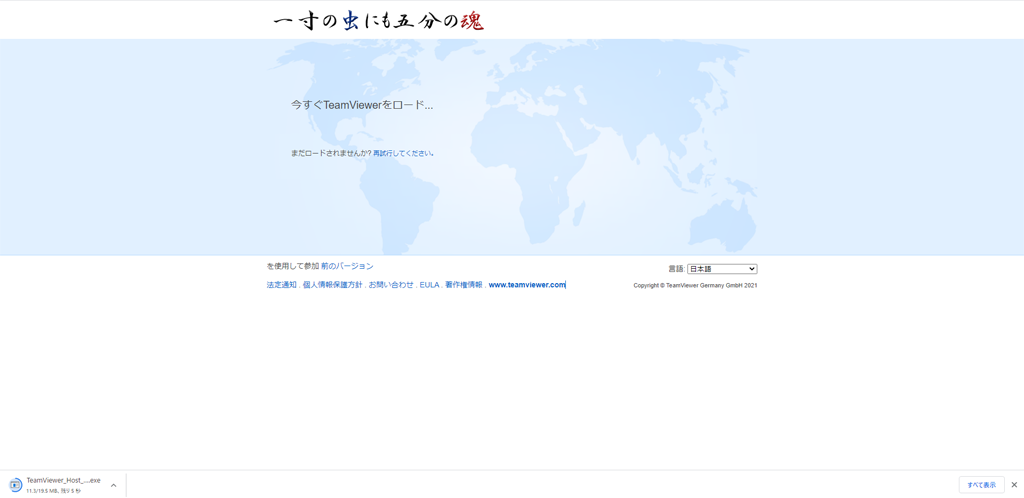The width and height of the screenshot is (1024, 498).
Task: Open the 著作権情報 link
Action: pos(464,285)
